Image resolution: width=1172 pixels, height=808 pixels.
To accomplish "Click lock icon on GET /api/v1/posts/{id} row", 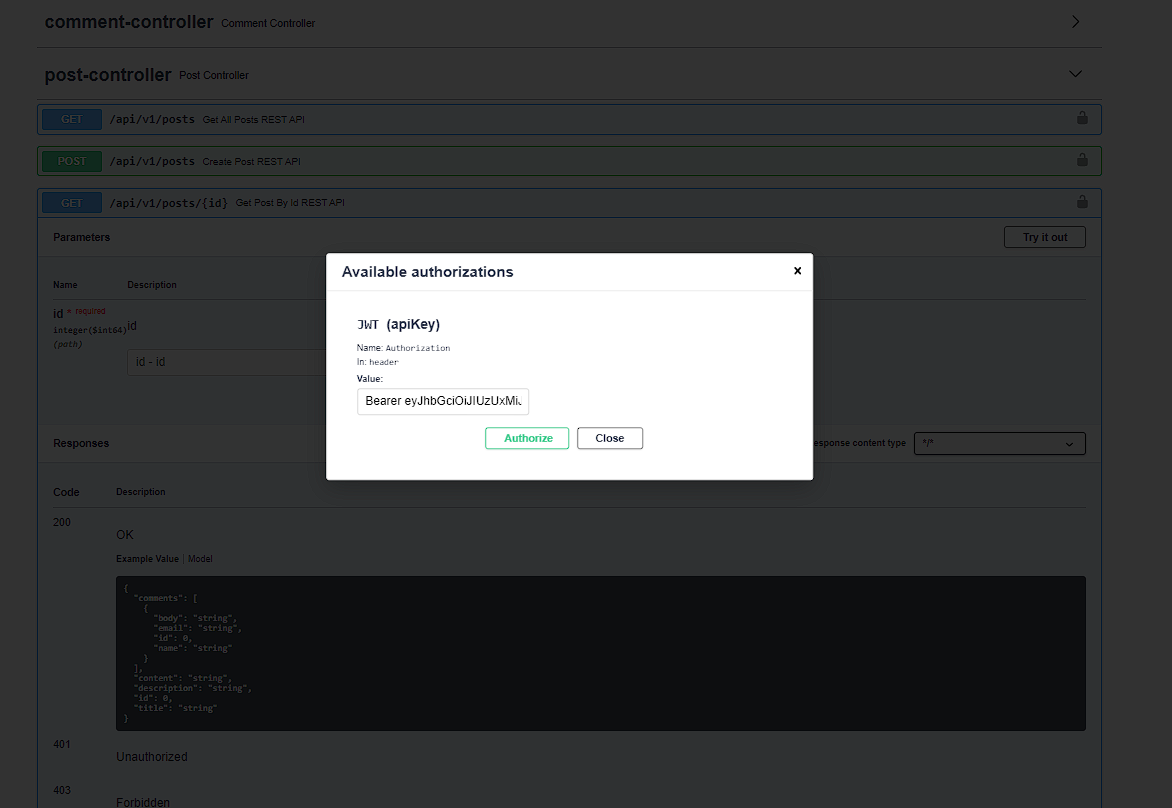I will coord(1082,202).
